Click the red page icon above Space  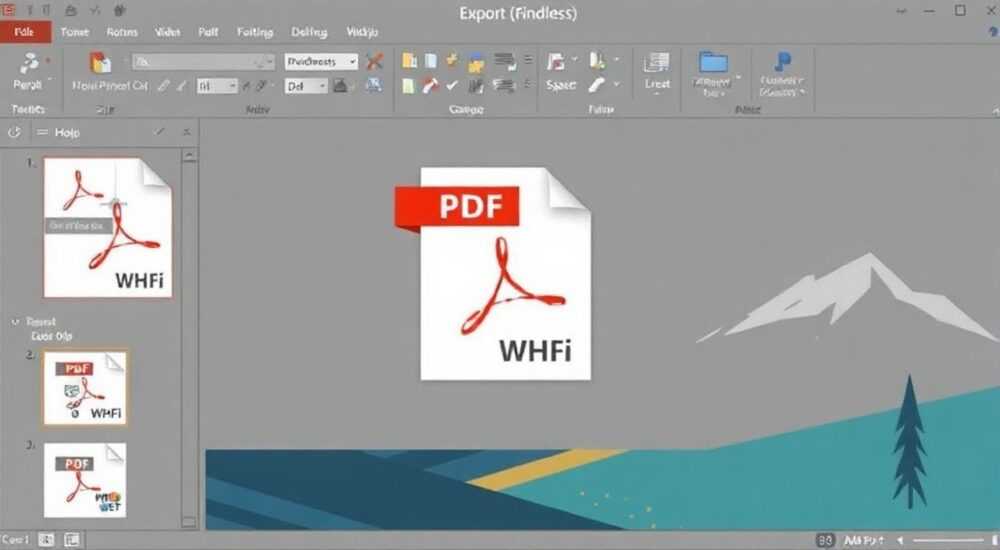(x=555, y=61)
